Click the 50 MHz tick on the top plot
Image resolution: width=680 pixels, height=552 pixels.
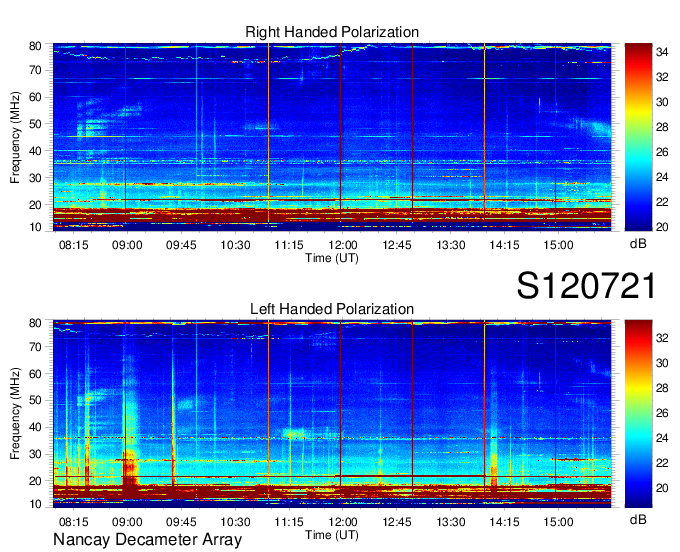(x=35, y=124)
